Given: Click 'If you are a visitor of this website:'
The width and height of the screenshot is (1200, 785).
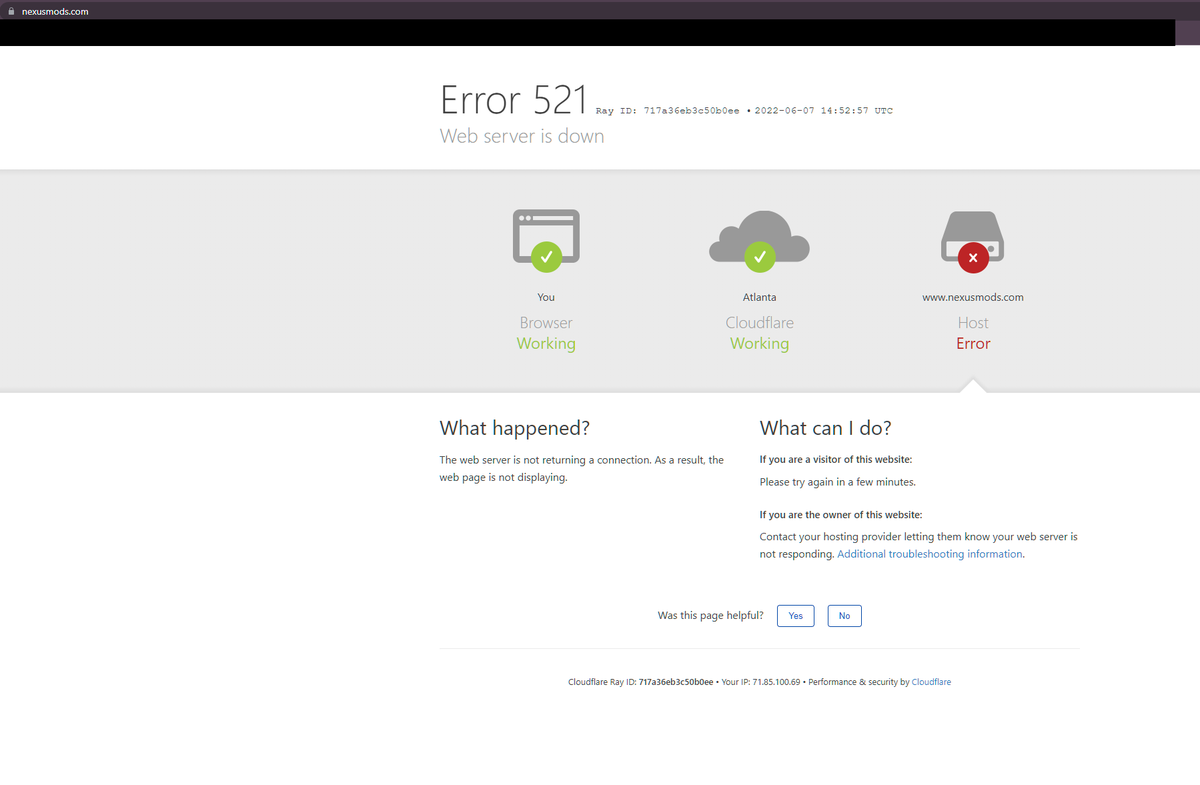Looking at the screenshot, I should coord(836,460).
